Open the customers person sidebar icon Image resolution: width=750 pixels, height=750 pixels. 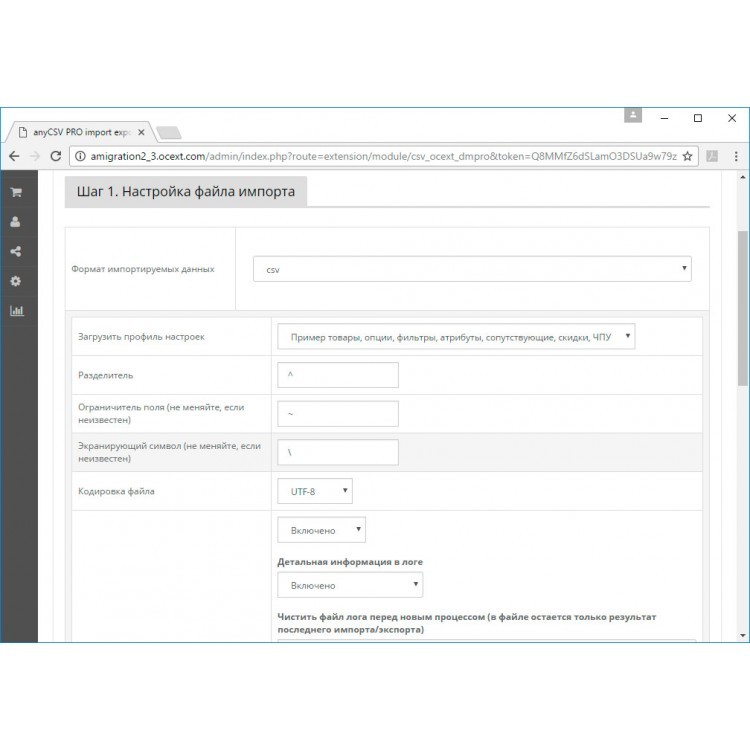[15, 222]
